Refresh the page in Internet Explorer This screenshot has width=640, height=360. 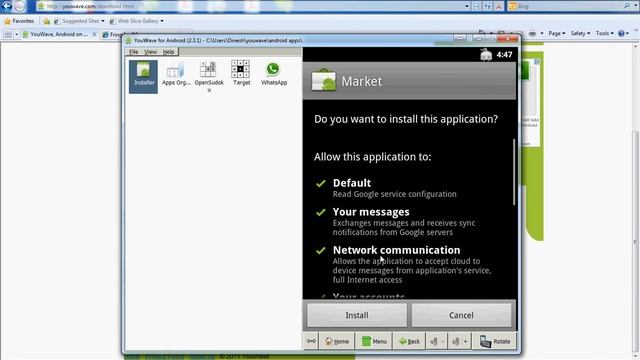click(x=488, y=6)
